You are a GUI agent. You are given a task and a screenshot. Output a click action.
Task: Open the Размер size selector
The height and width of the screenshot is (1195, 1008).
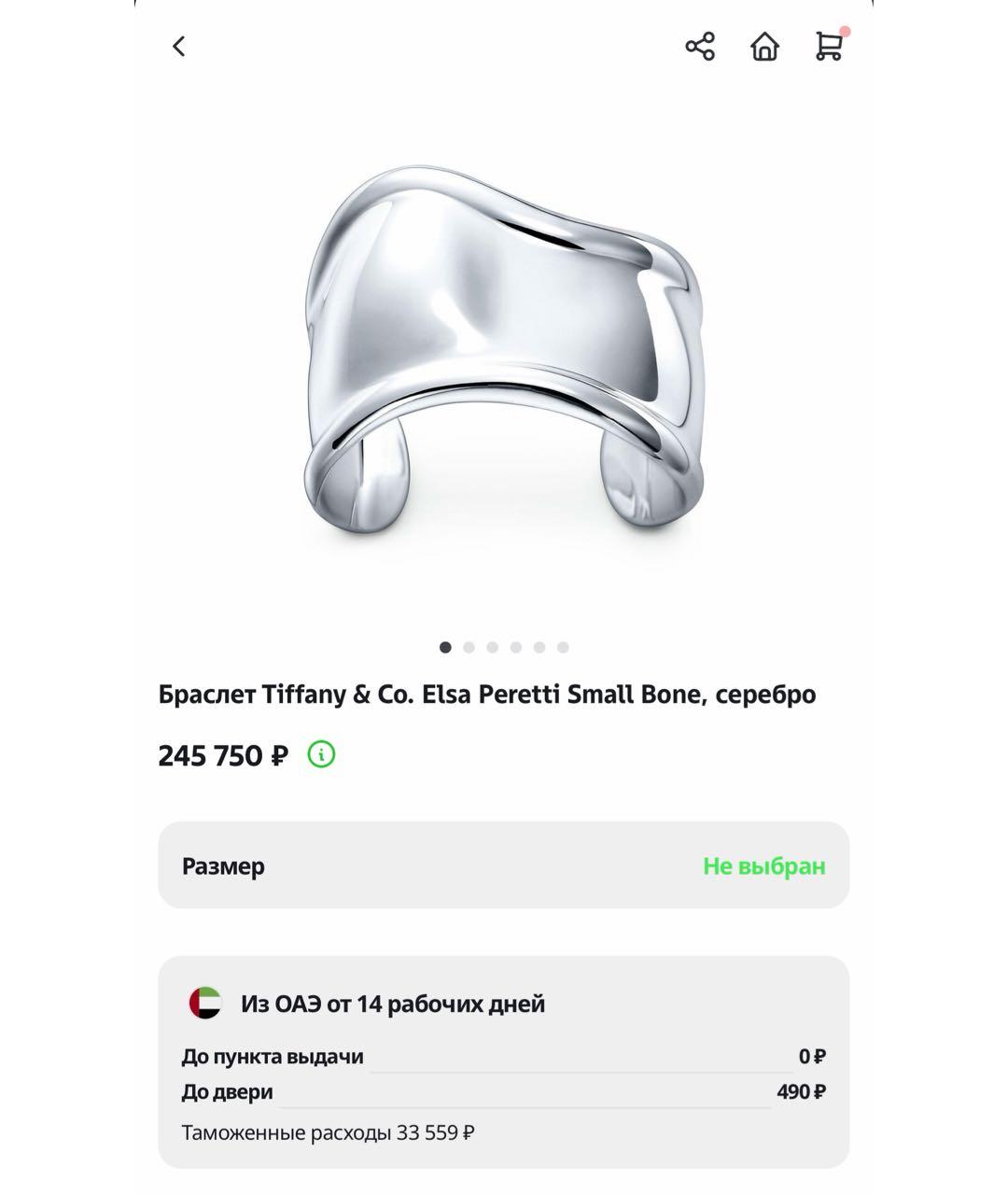click(x=504, y=865)
